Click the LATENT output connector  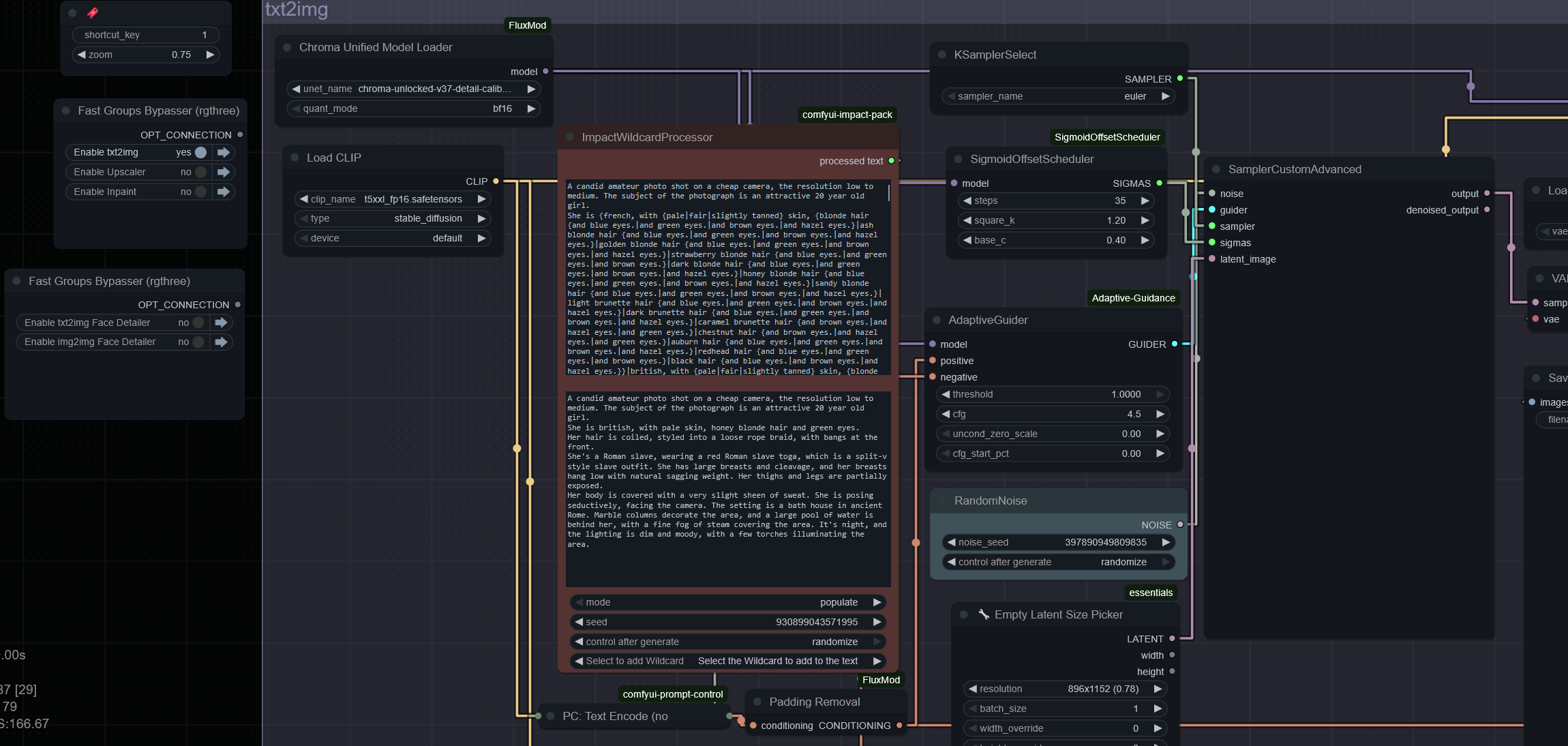click(1172, 639)
